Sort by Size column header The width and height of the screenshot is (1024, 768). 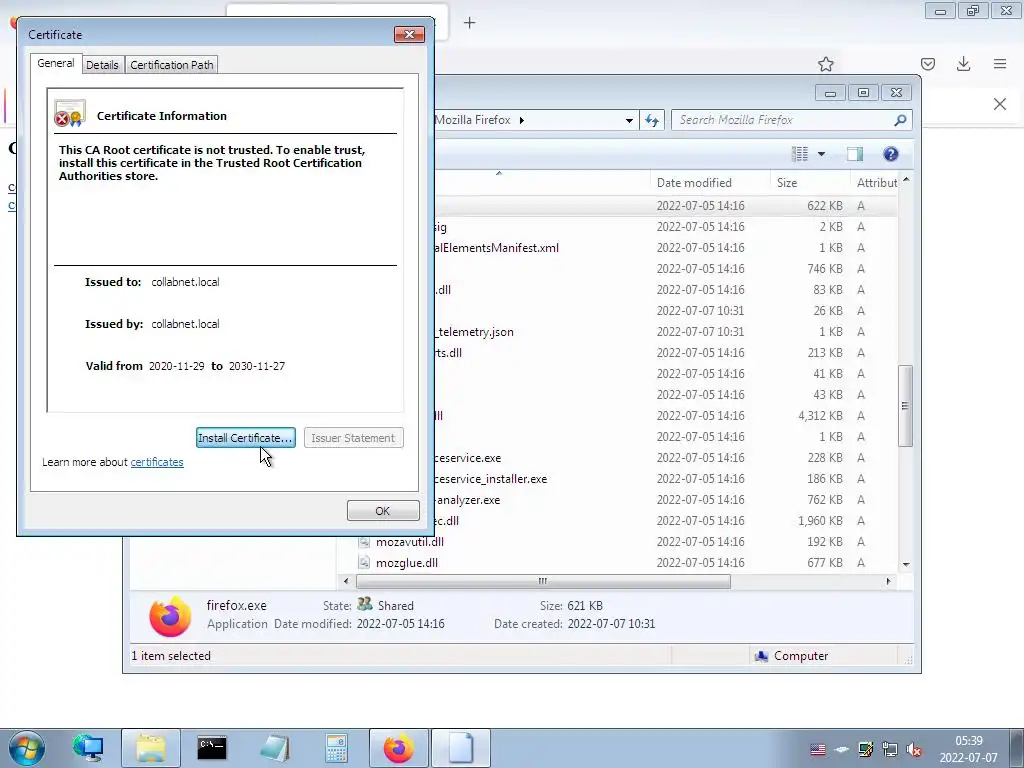pos(810,183)
